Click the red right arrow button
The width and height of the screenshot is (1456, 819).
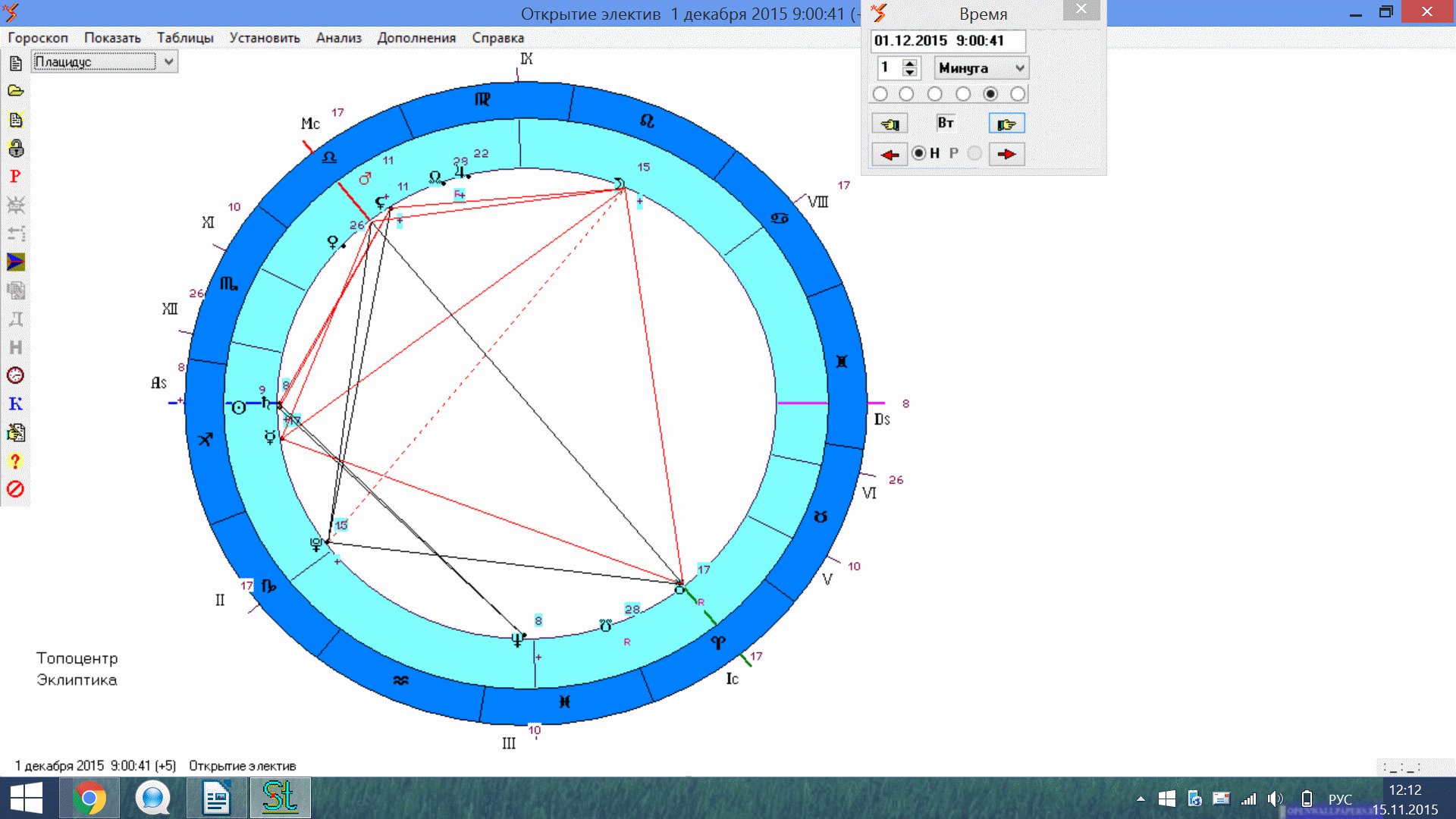pyautogui.click(x=1006, y=155)
